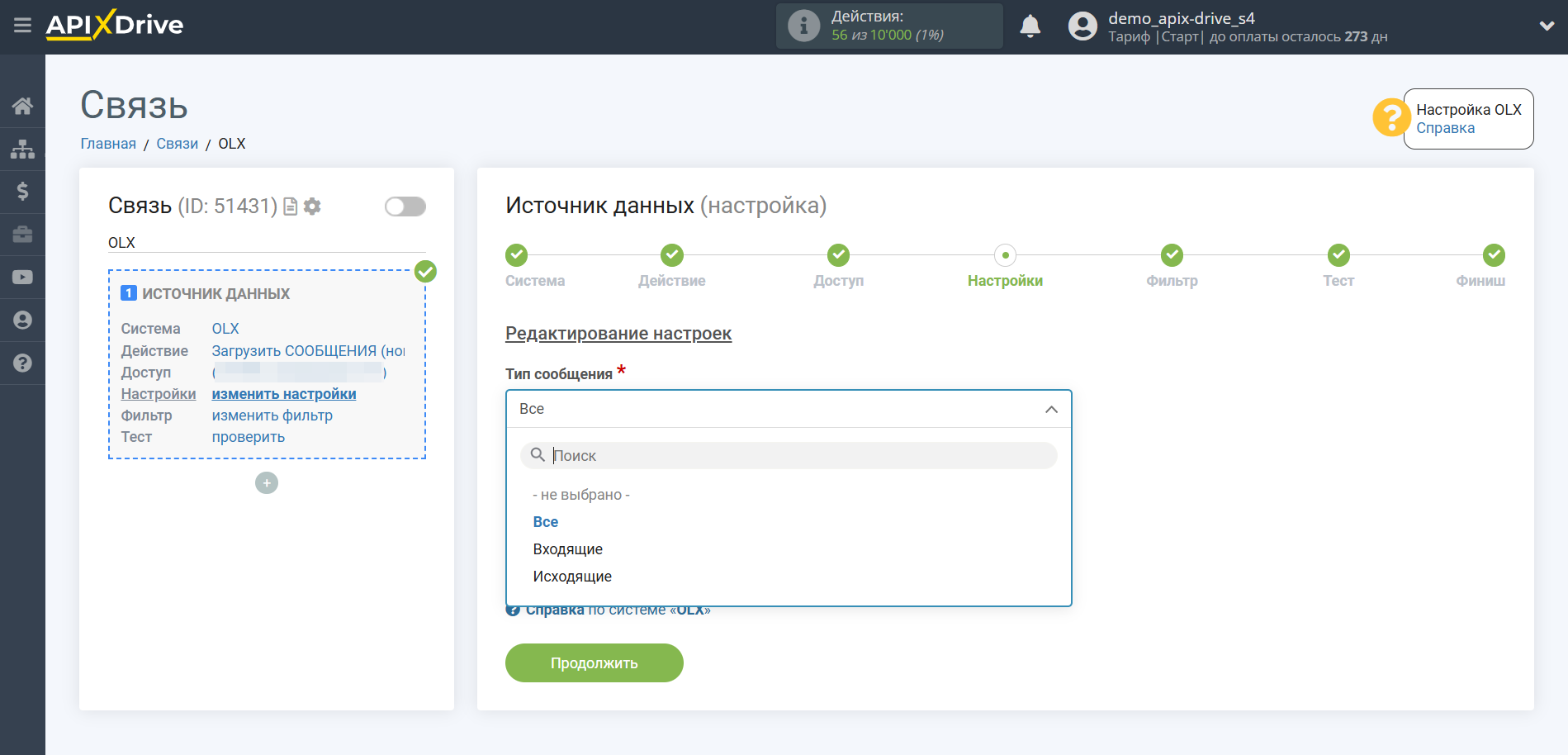Click the Продолжить button
This screenshot has height=755, width=1568.
(x=595, y=663)
